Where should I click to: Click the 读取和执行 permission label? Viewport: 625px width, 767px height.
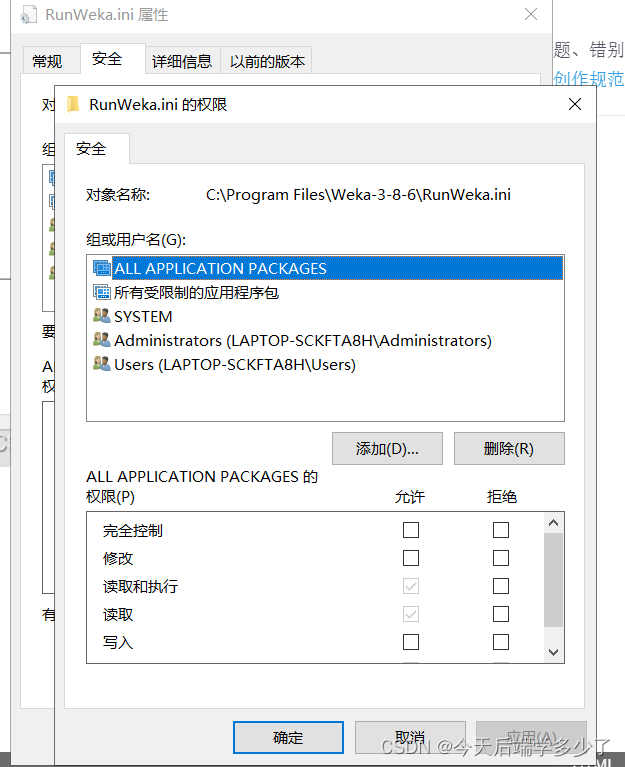(140, 586)
